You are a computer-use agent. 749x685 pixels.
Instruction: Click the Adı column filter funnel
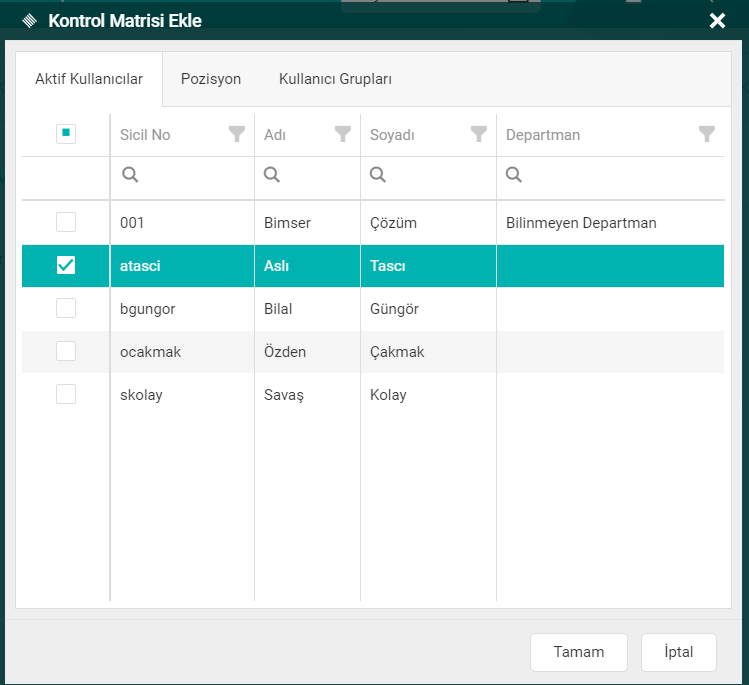click(x=343, y=134)
